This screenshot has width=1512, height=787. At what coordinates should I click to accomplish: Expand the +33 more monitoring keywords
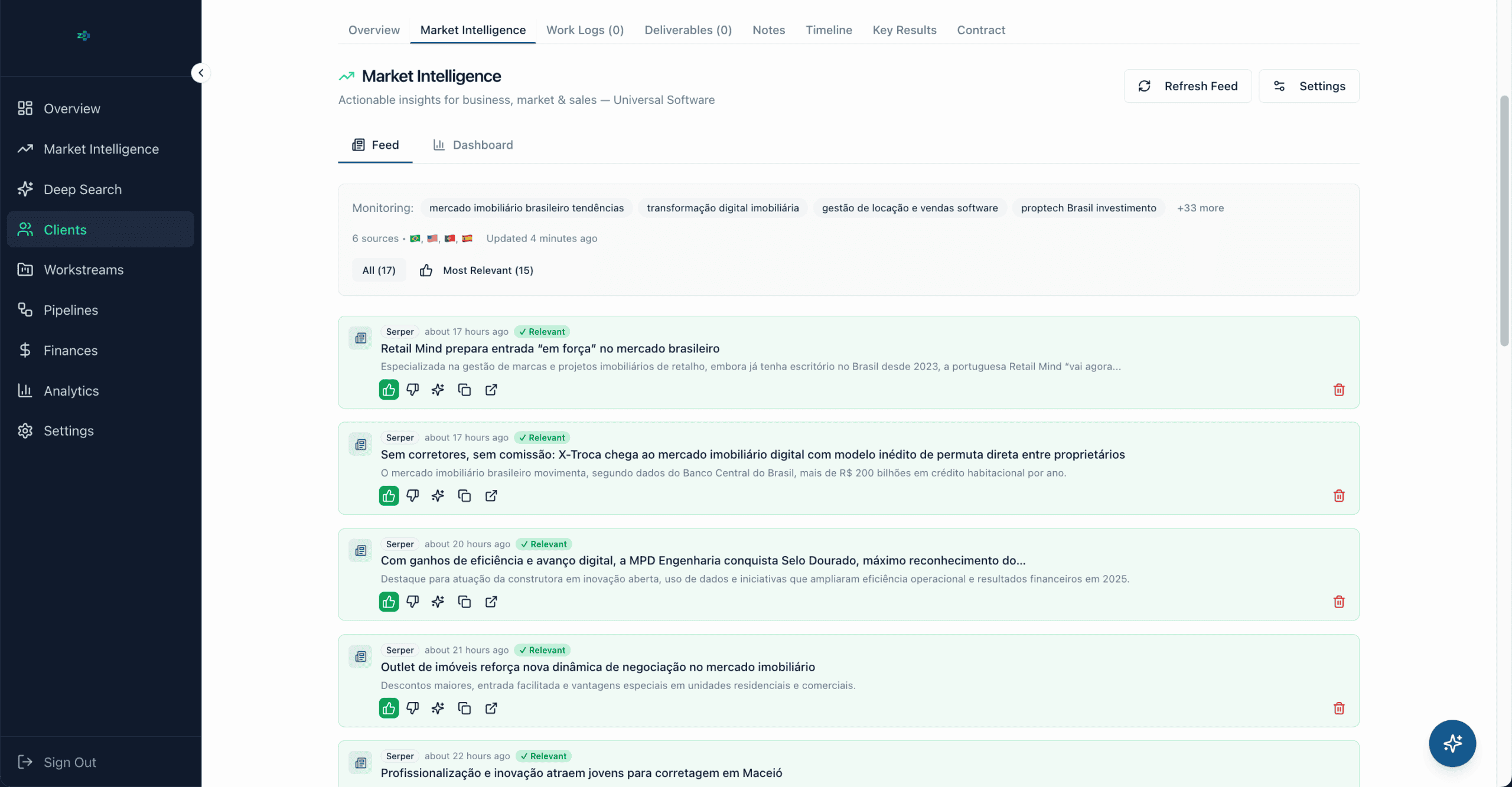[1200, 208]
